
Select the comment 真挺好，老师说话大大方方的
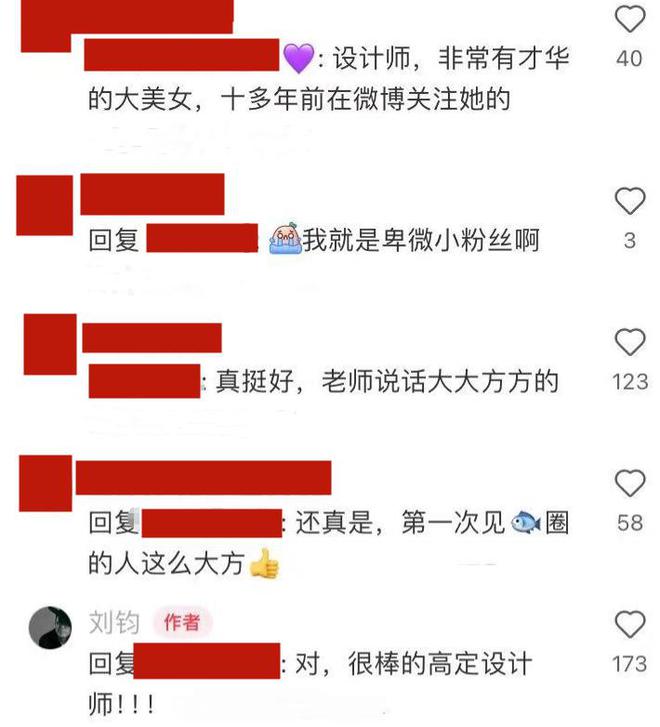click(387, 381)
